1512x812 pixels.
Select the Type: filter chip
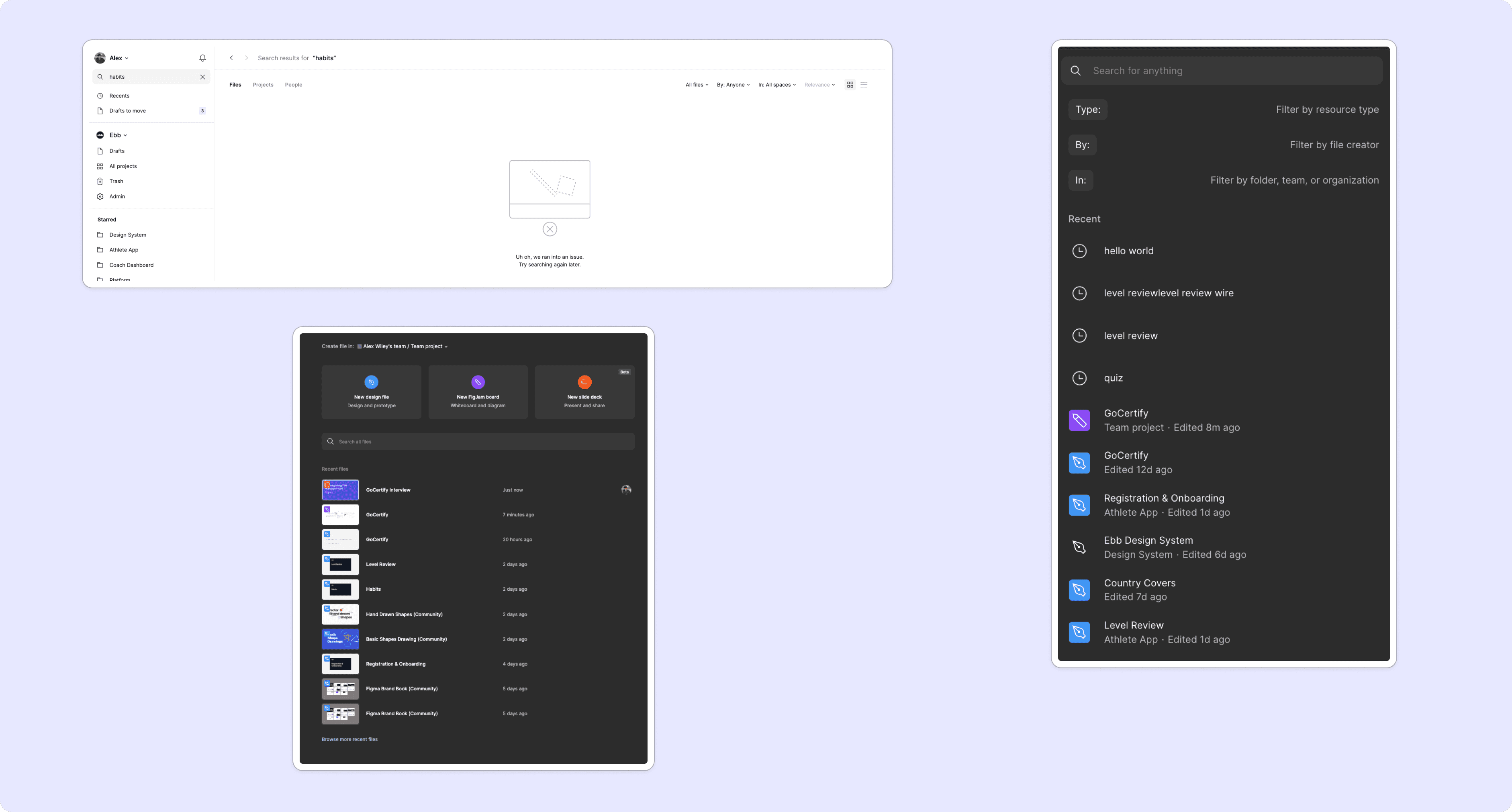coord(1088,110)
